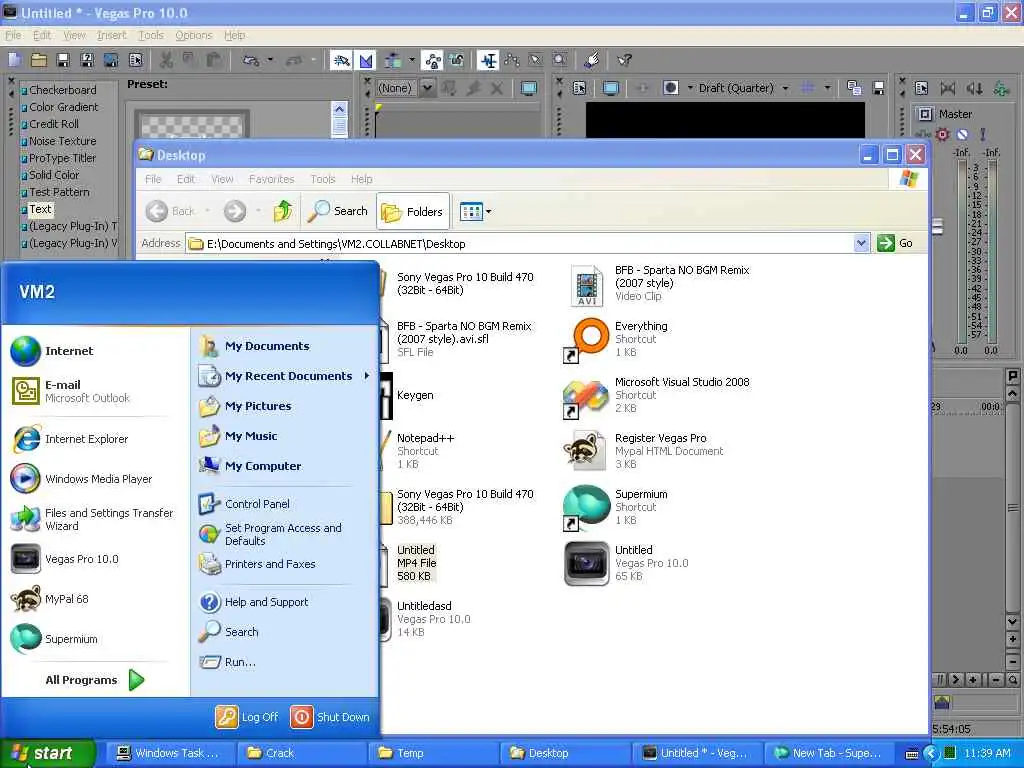This screenshot has height=768, width=1024.
Task: Toggle Lock Envelopes to Events
Action: point(432,61)
